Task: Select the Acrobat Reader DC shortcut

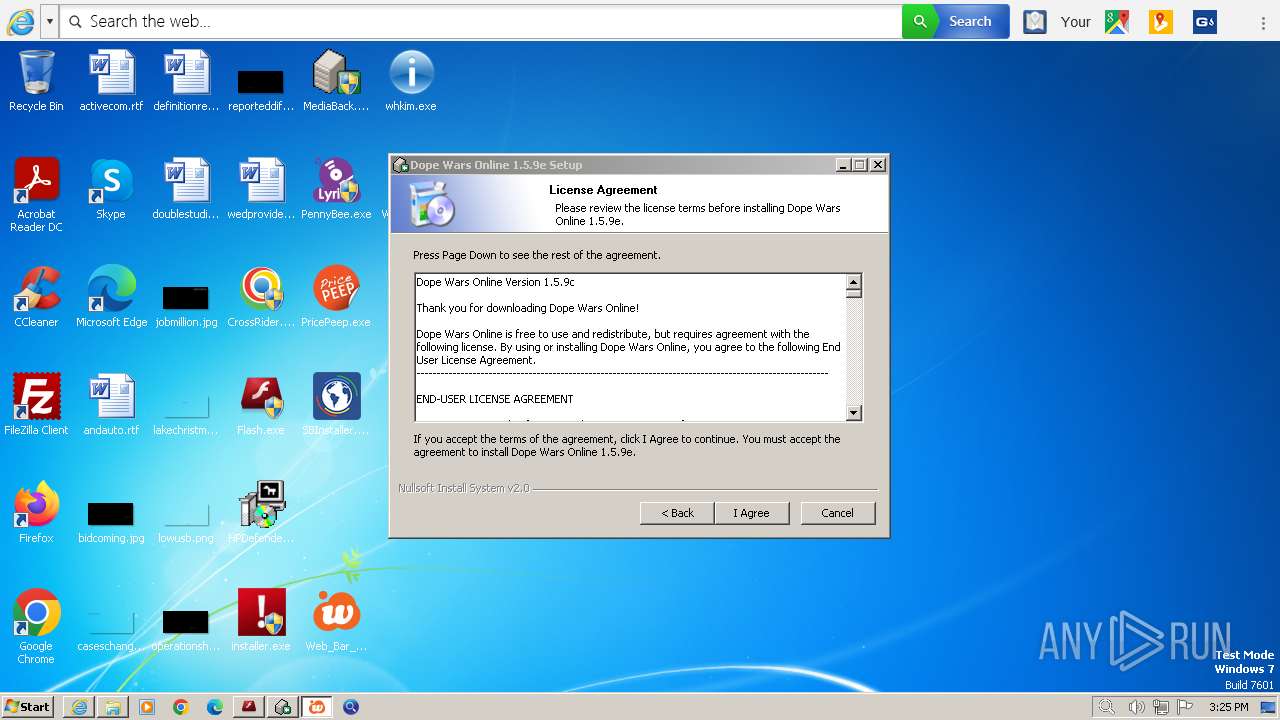Action: [x=36, y=195]
